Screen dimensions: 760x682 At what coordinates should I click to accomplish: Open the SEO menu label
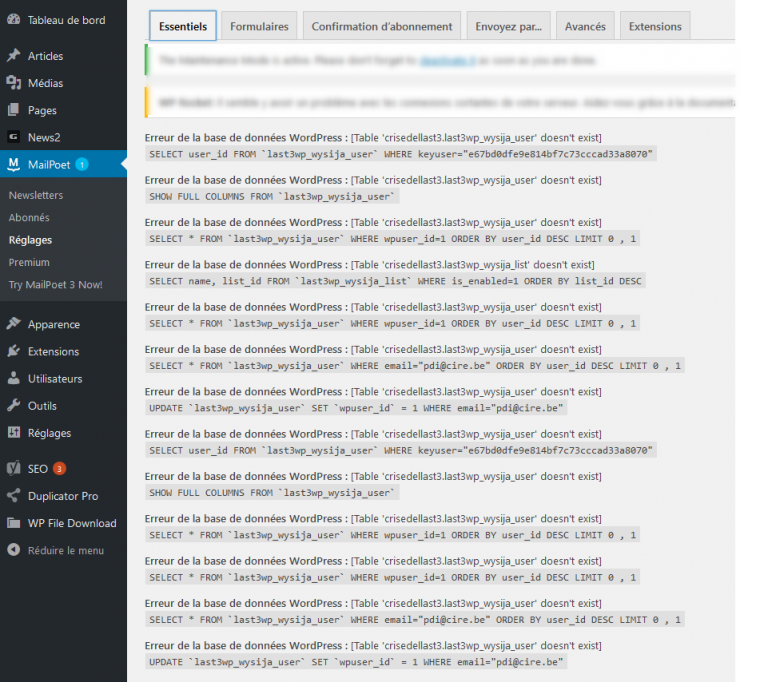(38, 469)
